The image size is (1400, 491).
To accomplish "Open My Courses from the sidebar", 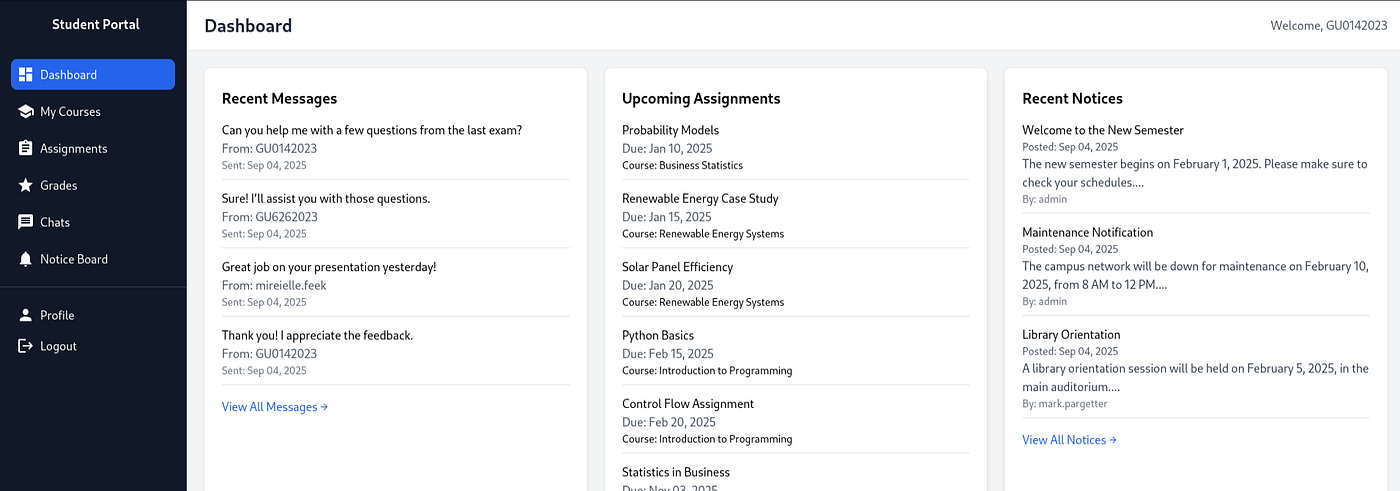I will coord(70,112).
